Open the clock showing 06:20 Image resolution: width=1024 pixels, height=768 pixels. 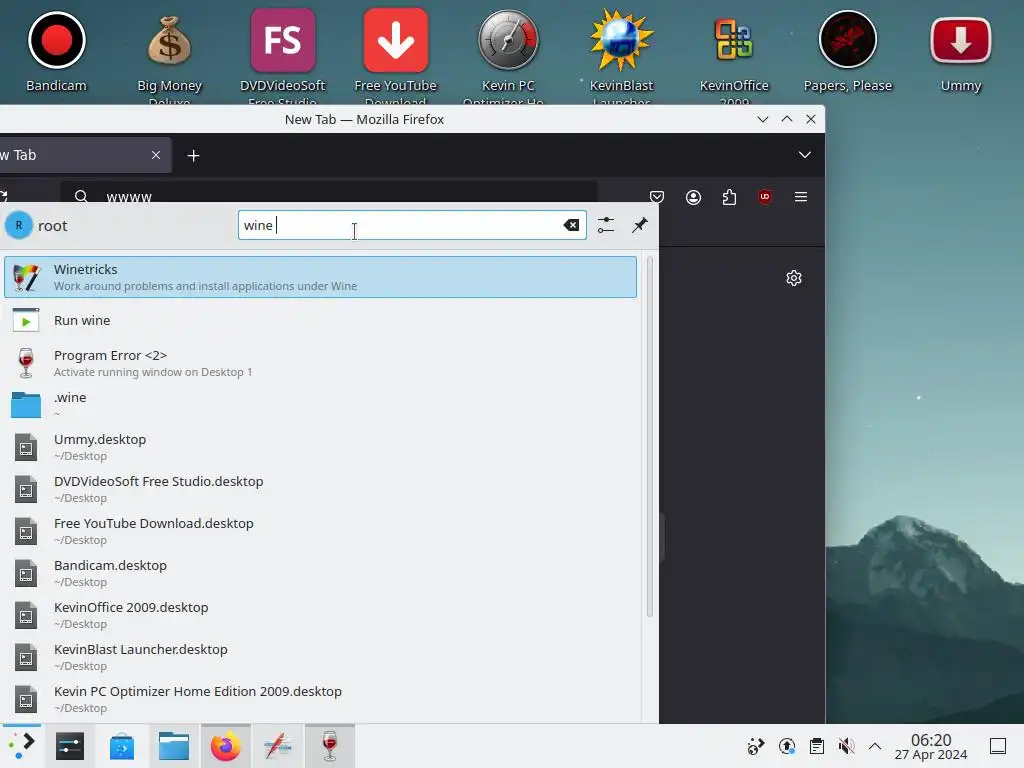[x=931, y=746]
